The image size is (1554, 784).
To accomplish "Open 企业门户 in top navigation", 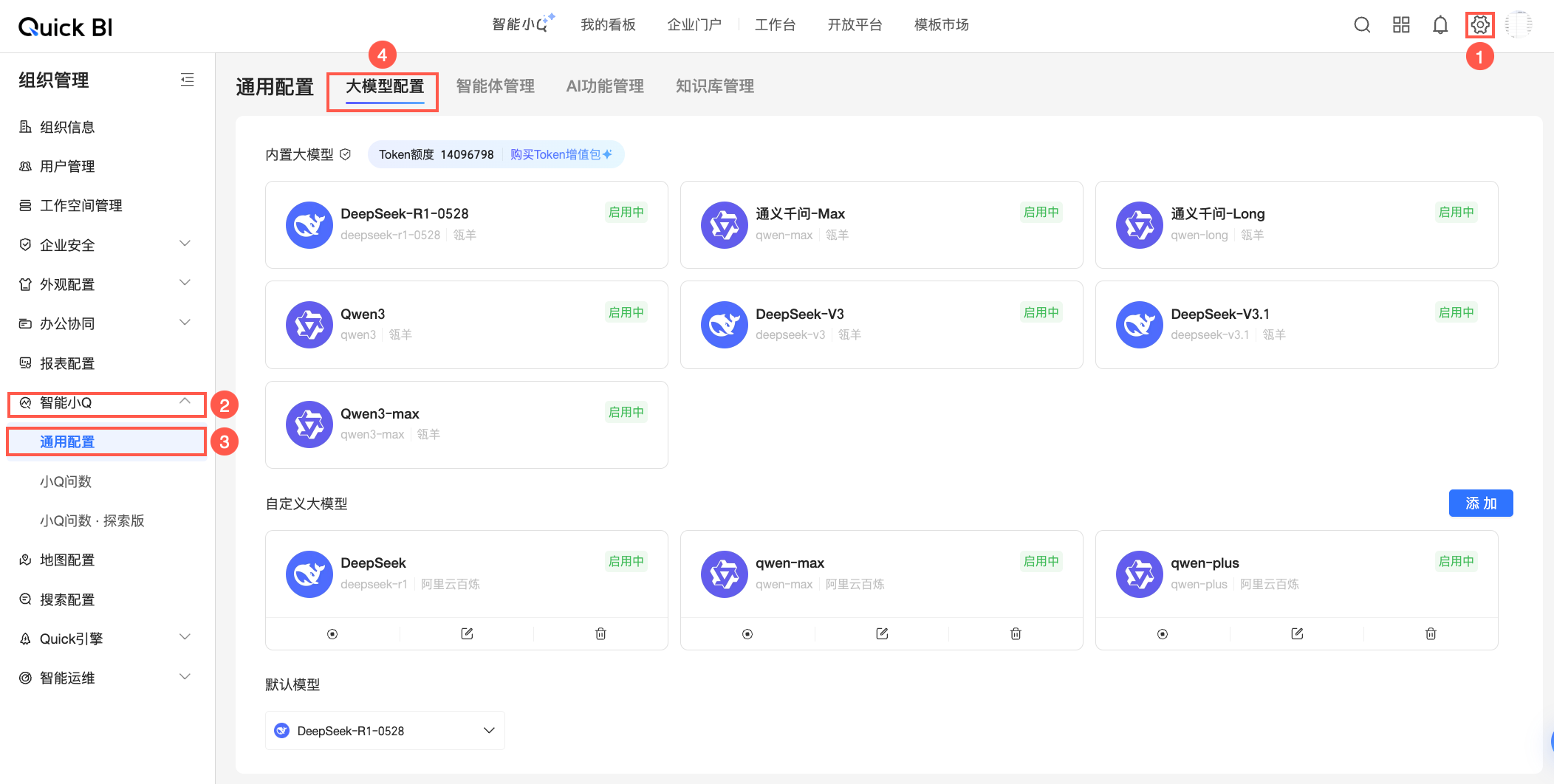I will pyautogui.click(x=694, y=25).
